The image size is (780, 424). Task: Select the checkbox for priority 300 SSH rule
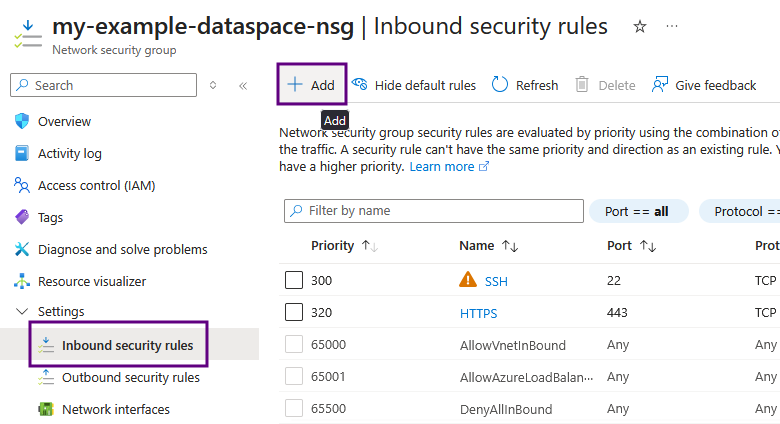point(294,280)
